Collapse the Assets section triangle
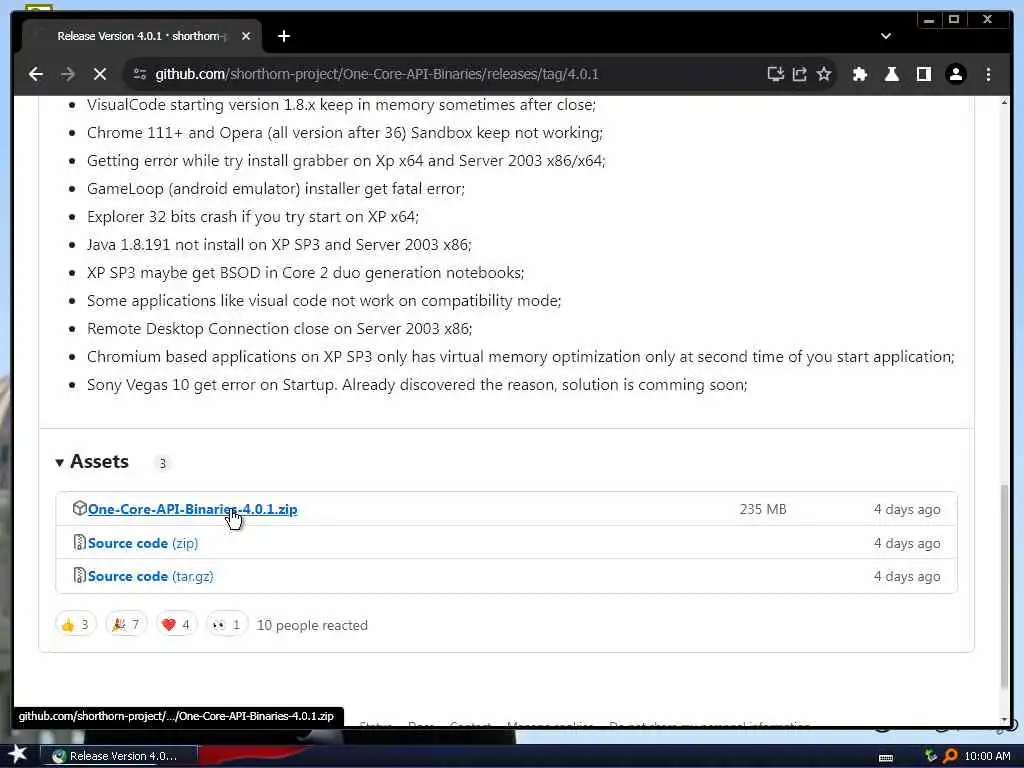Screen dimensions: 1024x768 coord(59,462)
